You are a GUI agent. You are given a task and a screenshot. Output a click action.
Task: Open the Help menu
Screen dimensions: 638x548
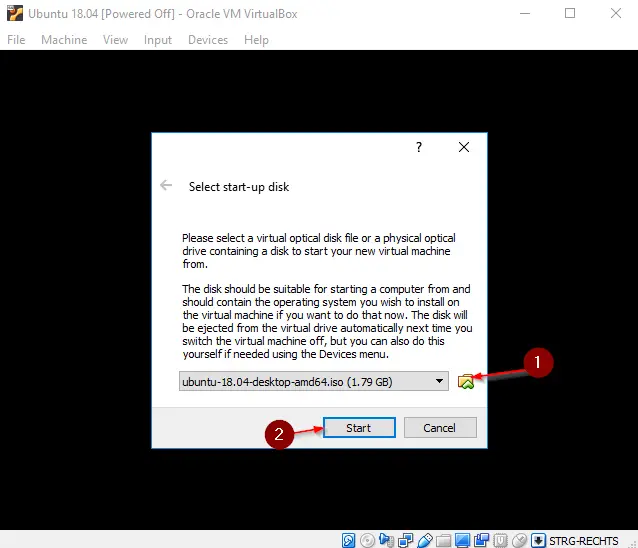pos(256,40)
